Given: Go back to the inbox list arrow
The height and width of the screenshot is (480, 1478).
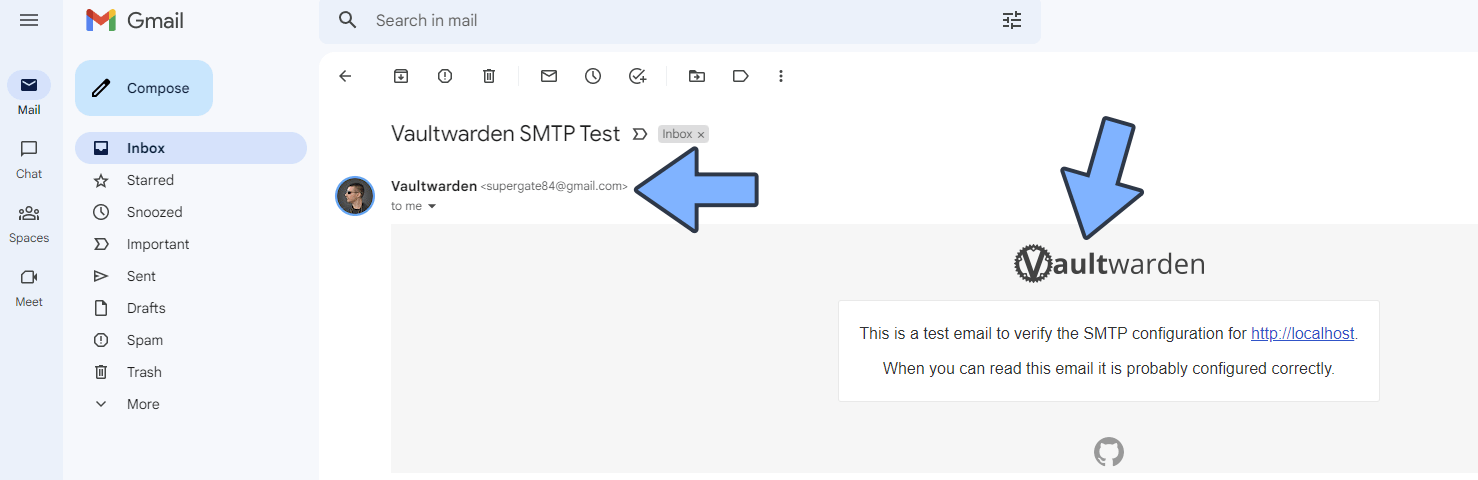Looking at the screenshot, I should 345,76.
